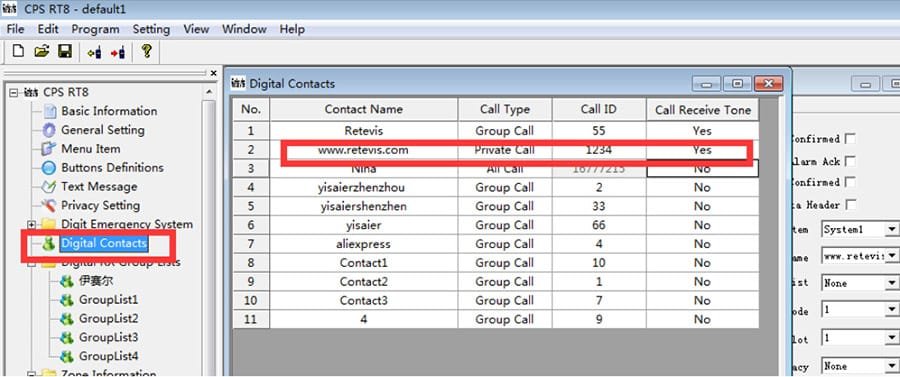Close the tree side panel with x
The image size is (900, 377).
(x=214, y=73)
